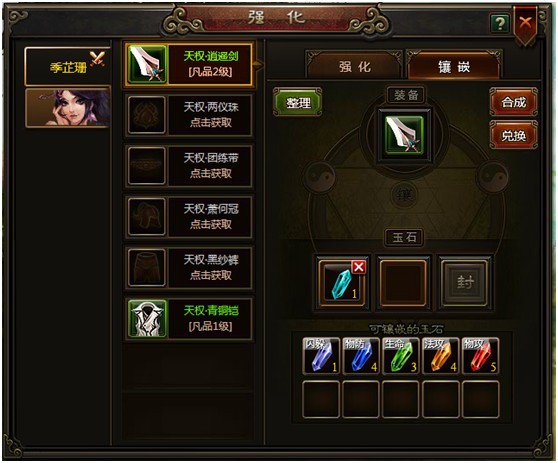This screenshot has width=558, height=463.
Task: Click the empty middle jade slot
Action: click(403, 283)
